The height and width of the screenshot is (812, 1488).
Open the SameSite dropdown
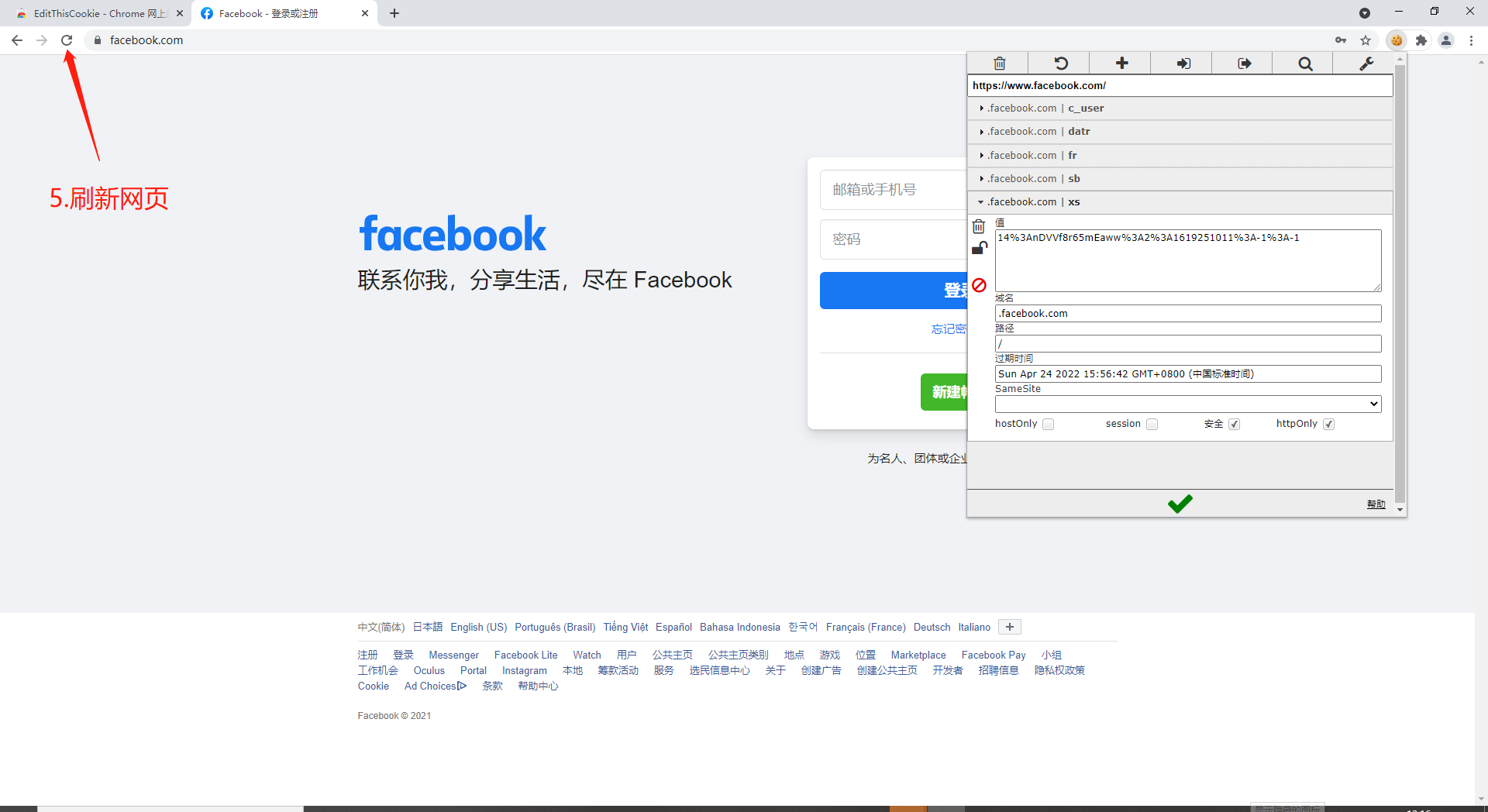click(1187, 404)
